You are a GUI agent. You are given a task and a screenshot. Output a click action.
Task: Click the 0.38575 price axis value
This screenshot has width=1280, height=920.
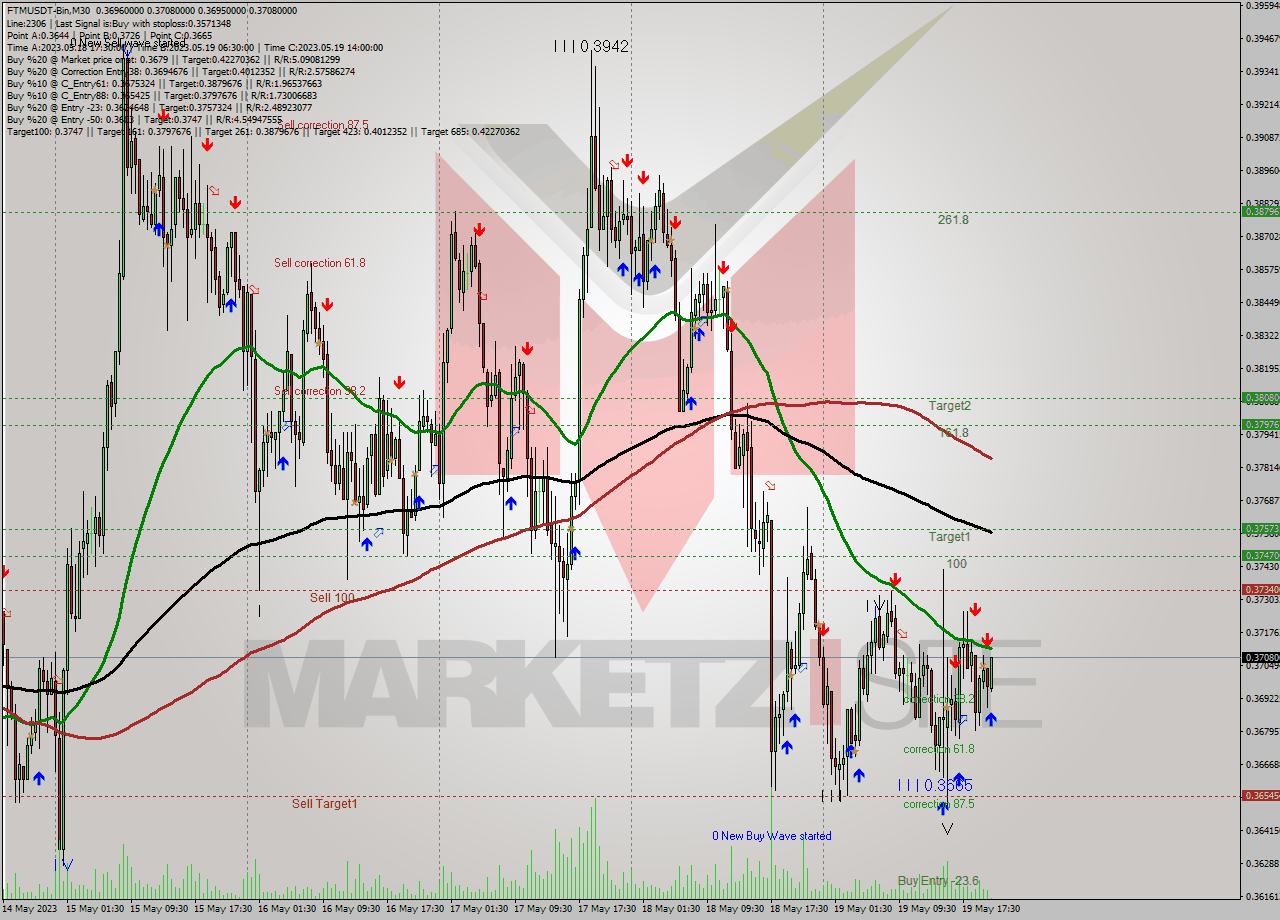click(x=1262, y=270)
